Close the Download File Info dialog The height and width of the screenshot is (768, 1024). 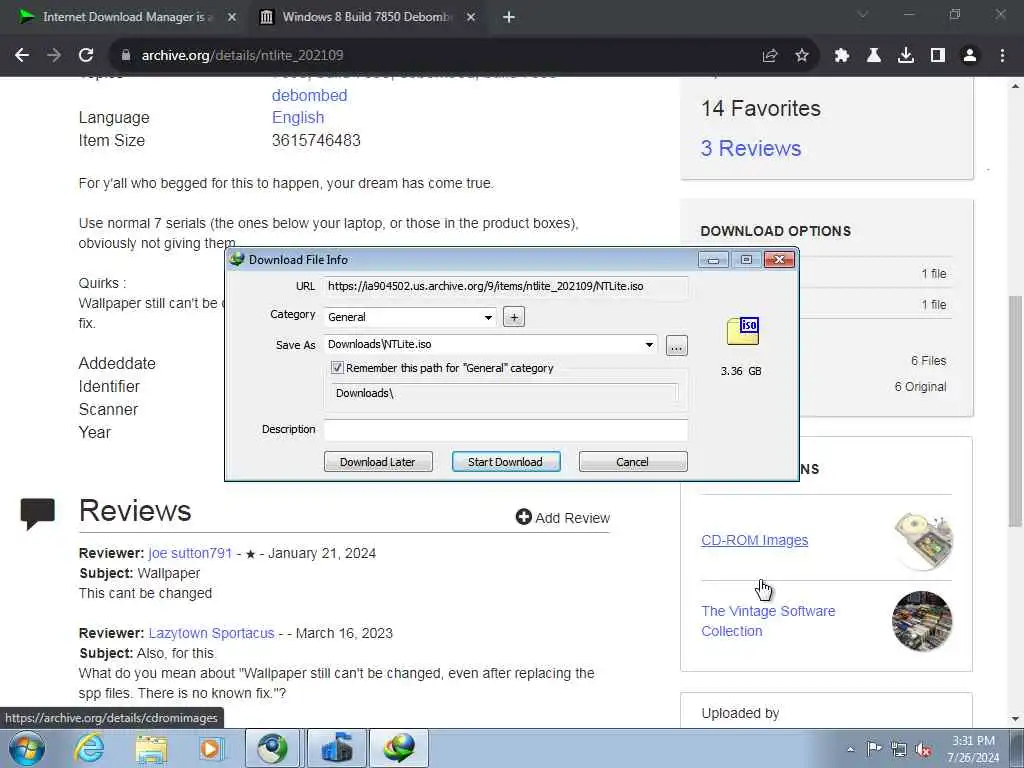[x=779, y=260]
